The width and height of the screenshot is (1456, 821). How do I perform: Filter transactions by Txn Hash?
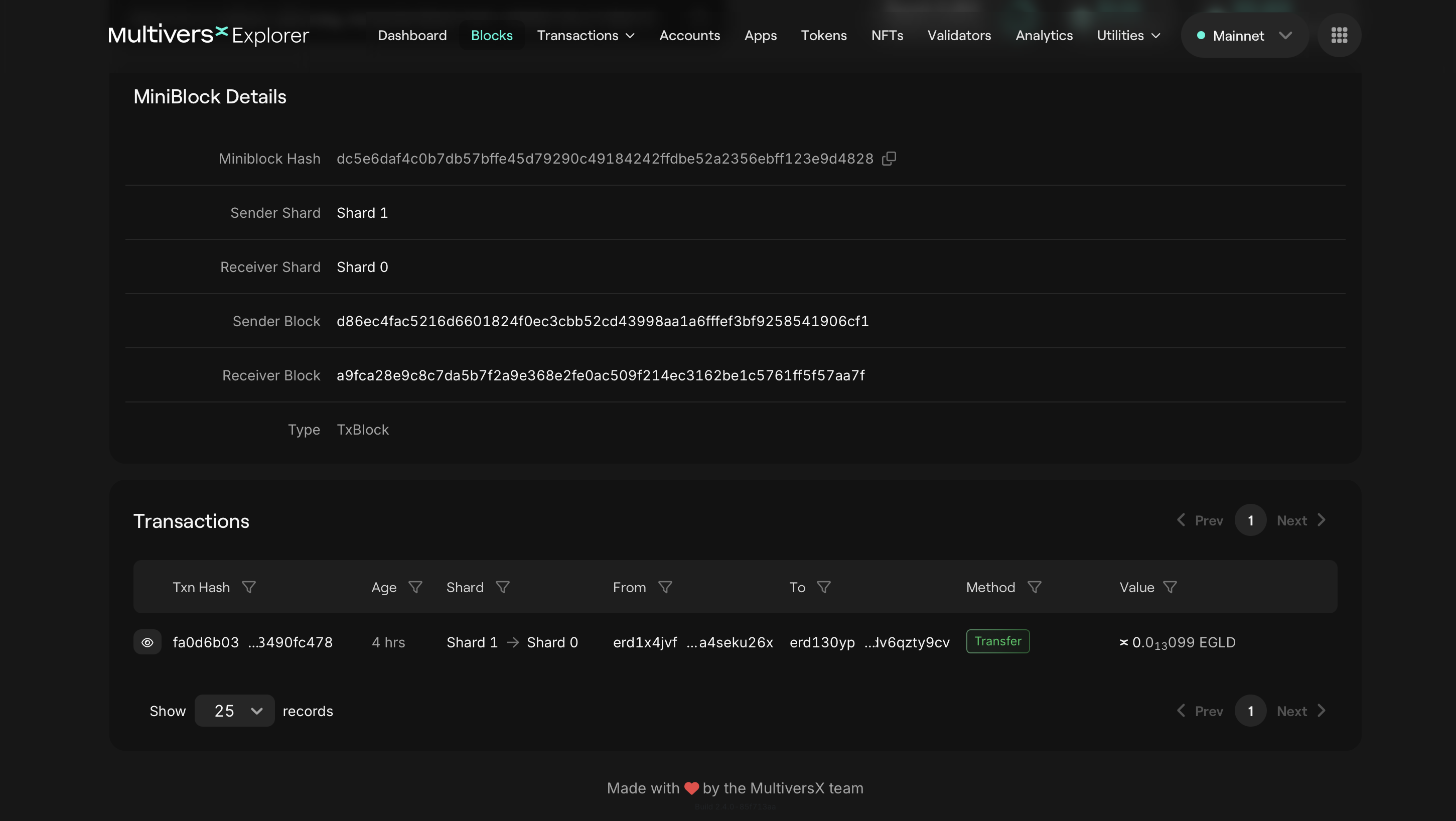(x=249, y=587)
